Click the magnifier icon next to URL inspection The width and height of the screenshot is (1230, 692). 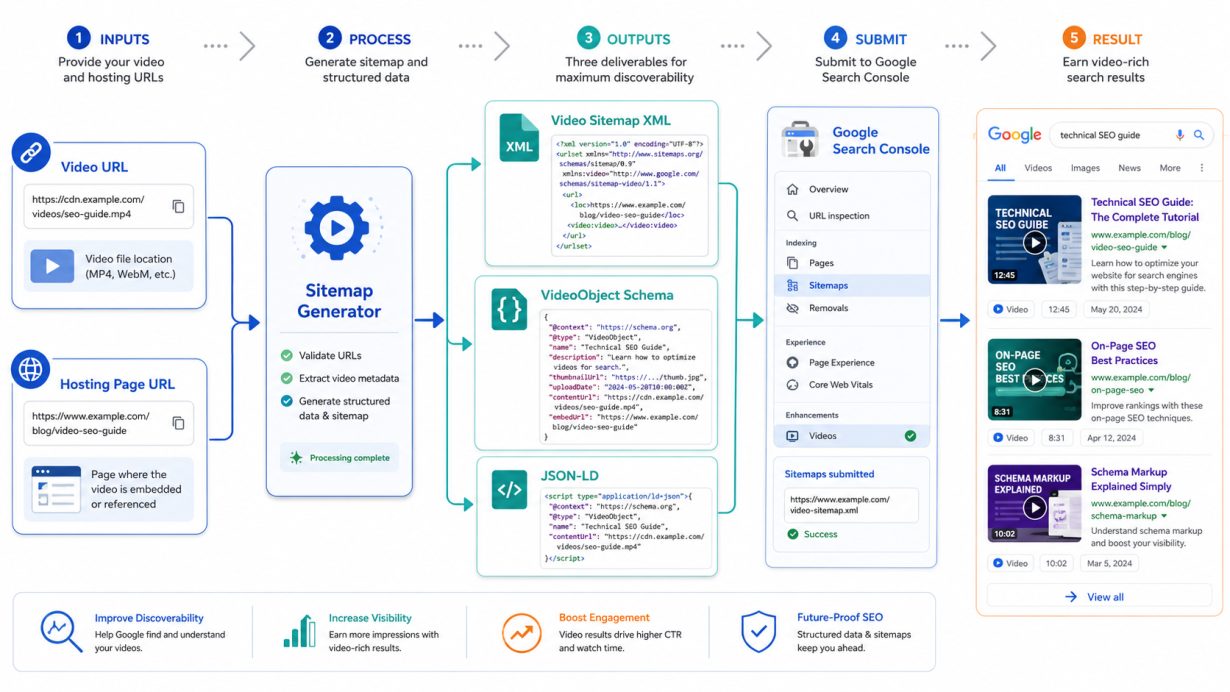click(792, 215)
